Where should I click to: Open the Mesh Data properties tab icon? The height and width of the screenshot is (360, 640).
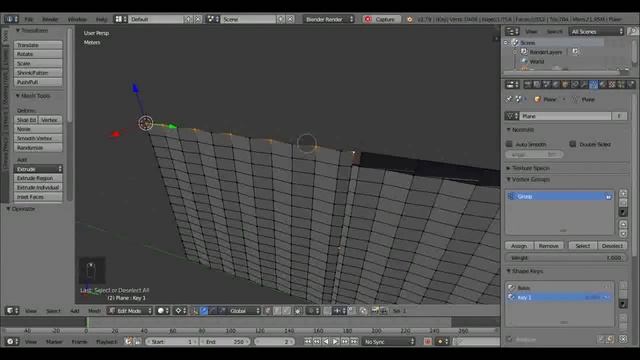(593, 84)
